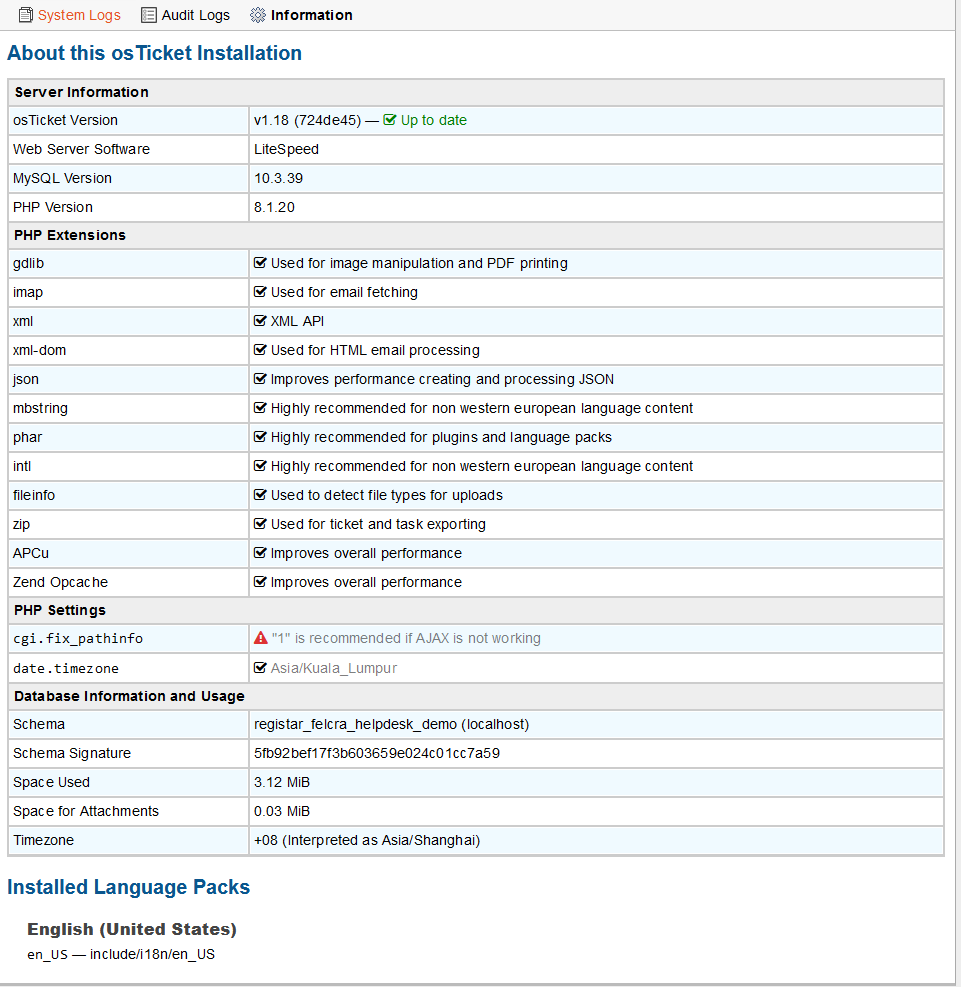Viewport: 961px width, 987px height.
Task: Click the Zend Opcache row label
Action: point(60,582)
